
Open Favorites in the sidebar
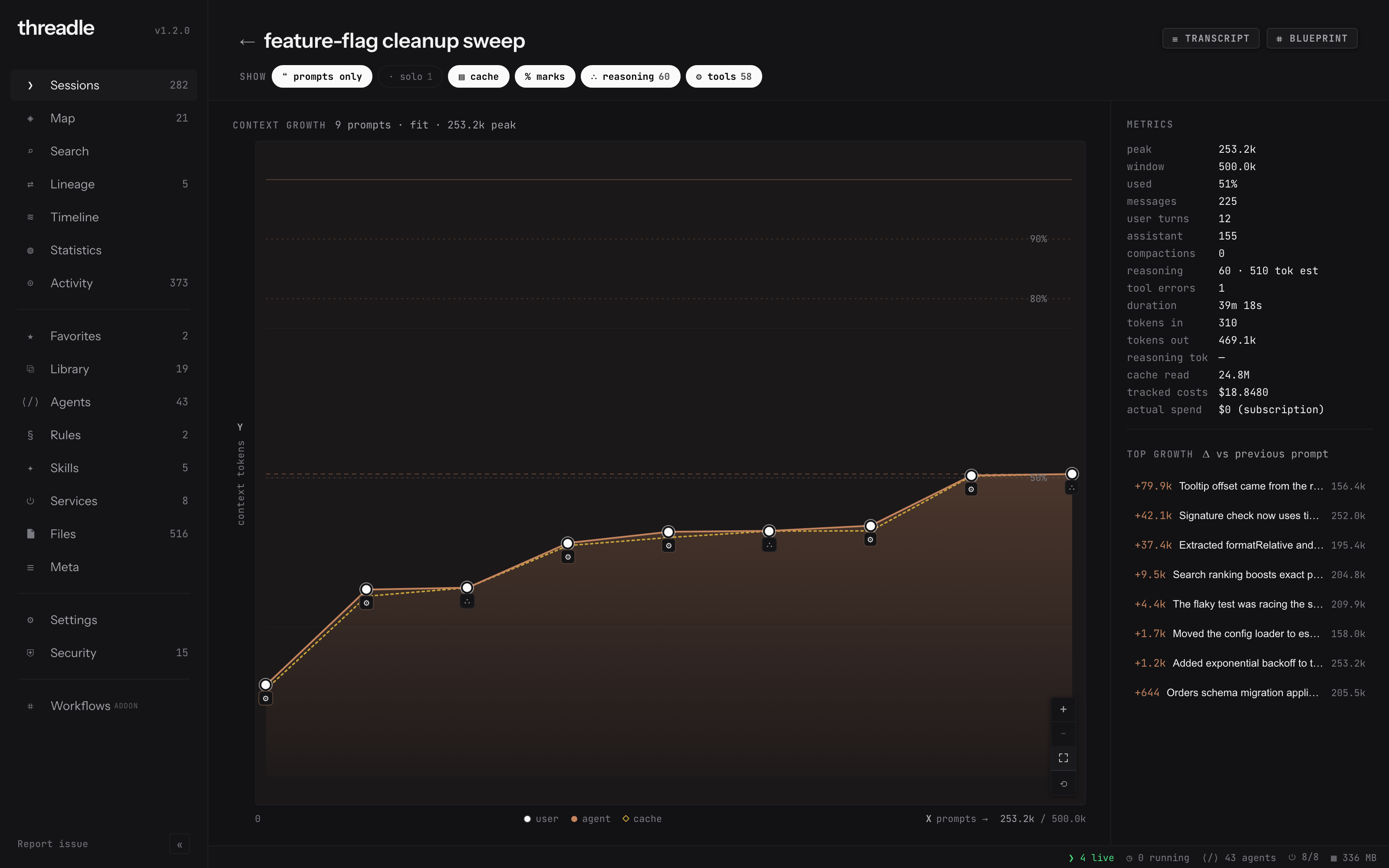tap(104, 336)
